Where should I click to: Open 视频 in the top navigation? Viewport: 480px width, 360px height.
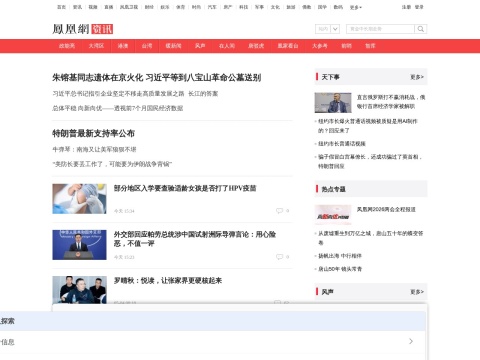point(93,7)
